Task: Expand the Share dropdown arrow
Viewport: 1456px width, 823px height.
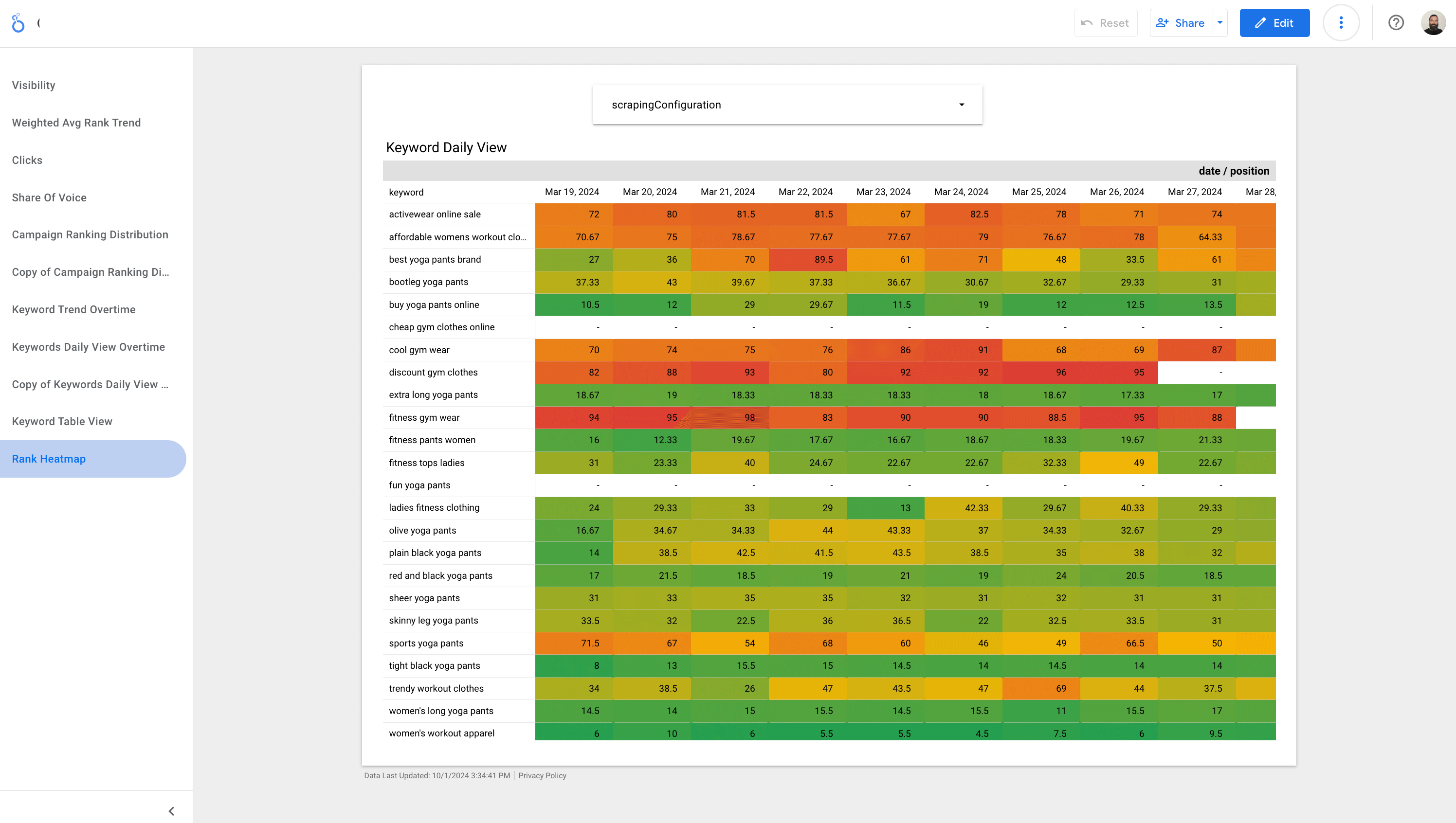Action: pyautogui.click(x=1219, y=22)
